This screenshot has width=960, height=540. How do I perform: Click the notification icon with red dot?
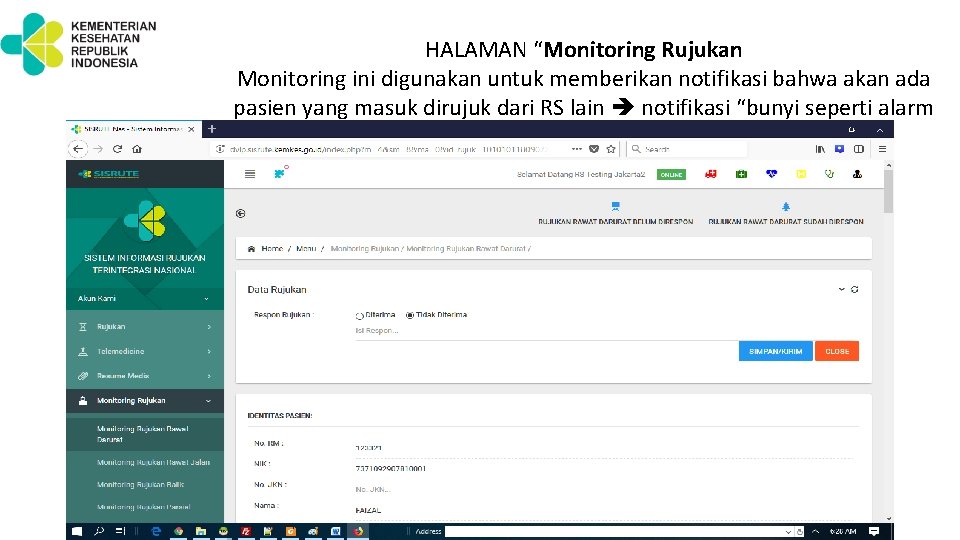(280, 173)
